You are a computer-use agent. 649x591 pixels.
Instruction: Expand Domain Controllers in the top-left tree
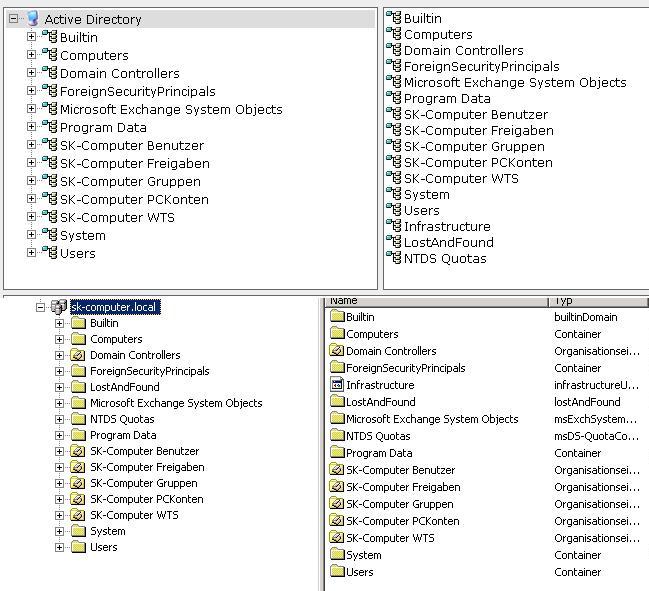[x=31, y=73]
